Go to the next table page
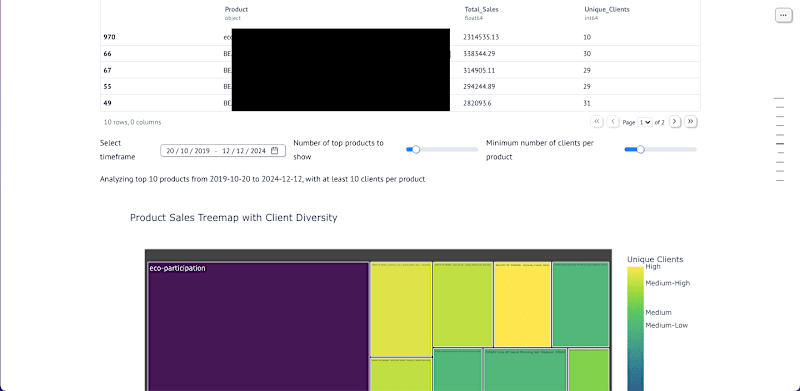 (674, 121)
